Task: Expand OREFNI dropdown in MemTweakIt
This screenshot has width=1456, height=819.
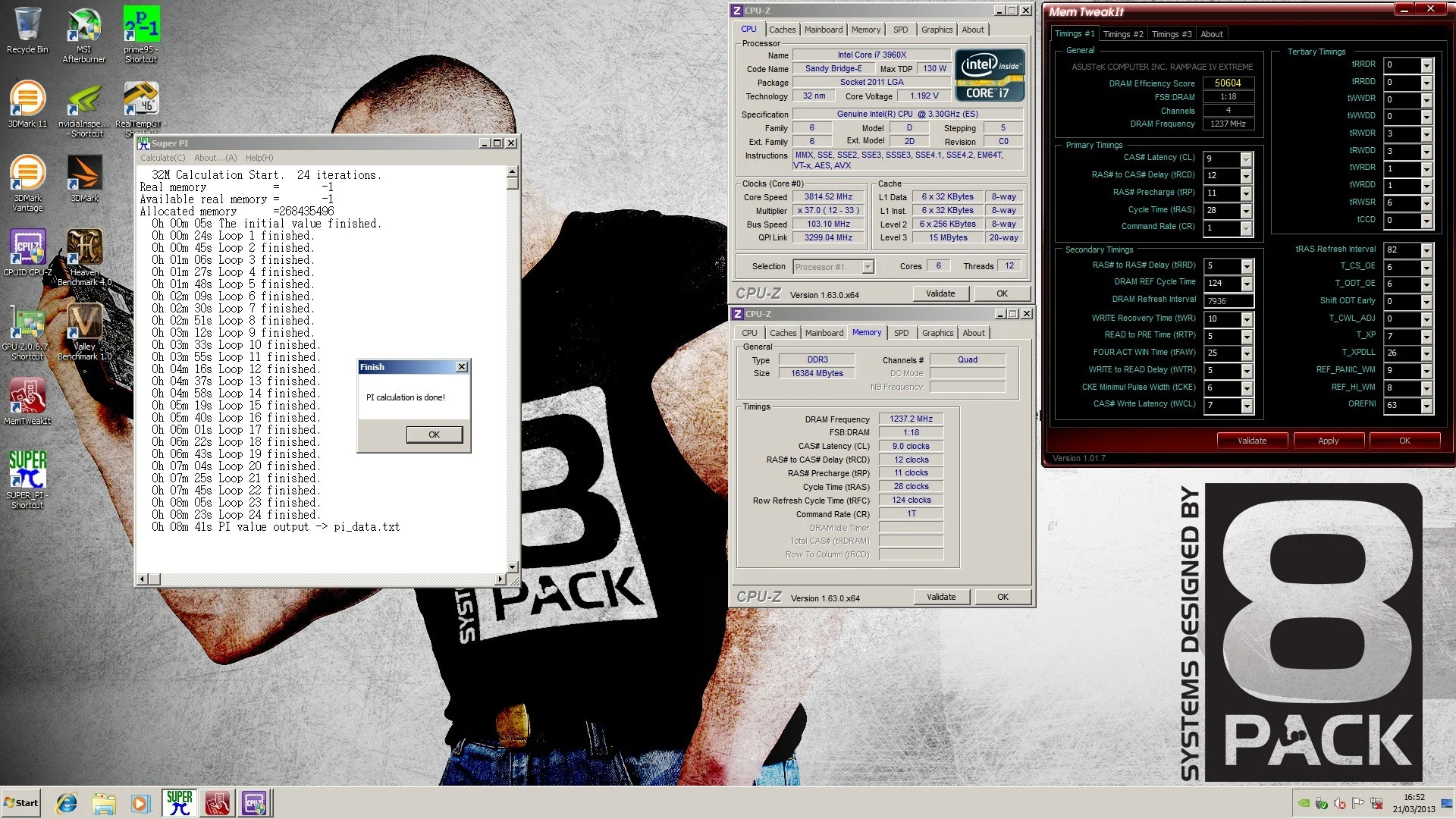Action: [1426, 406]
